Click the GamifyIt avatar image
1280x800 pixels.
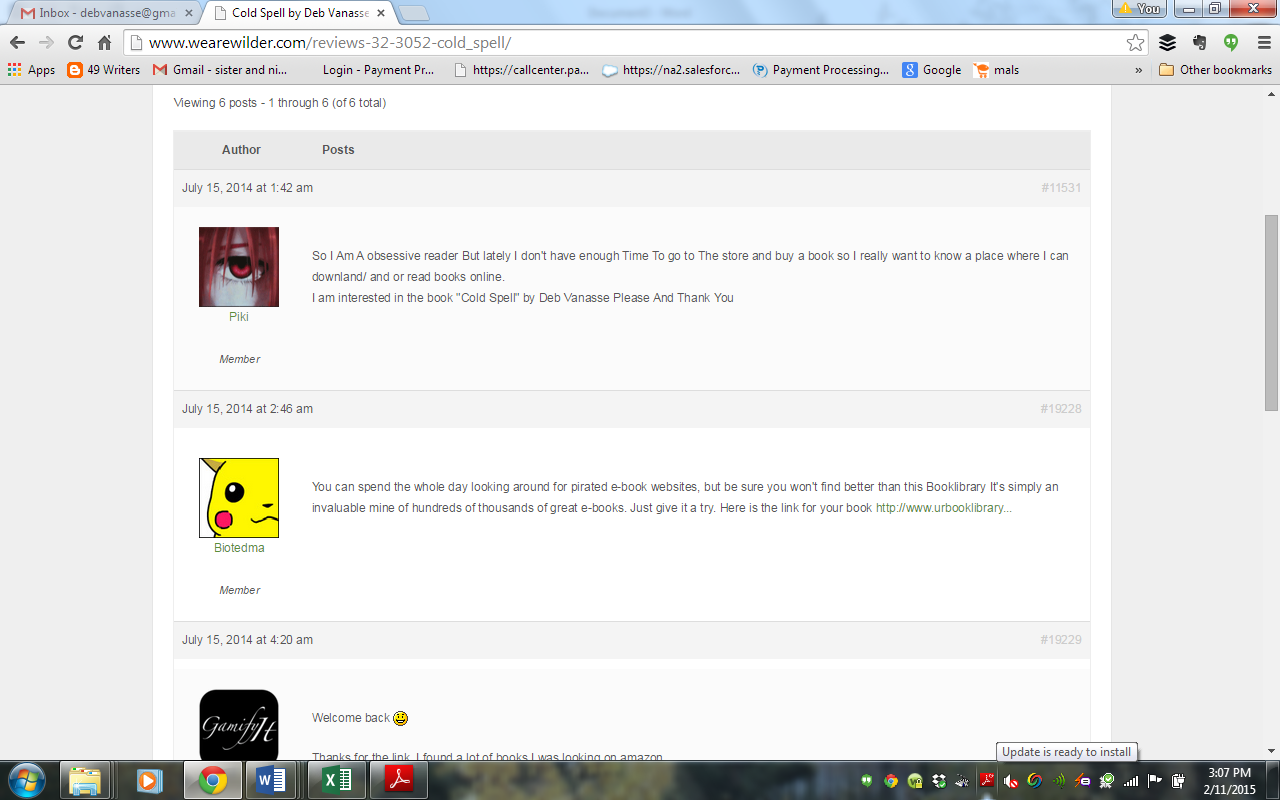click(x=239, y=724)
